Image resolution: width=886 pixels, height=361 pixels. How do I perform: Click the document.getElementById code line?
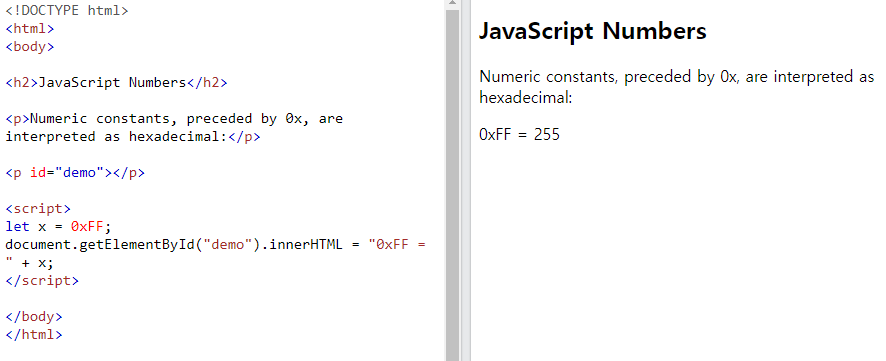(x=215, y=245)
